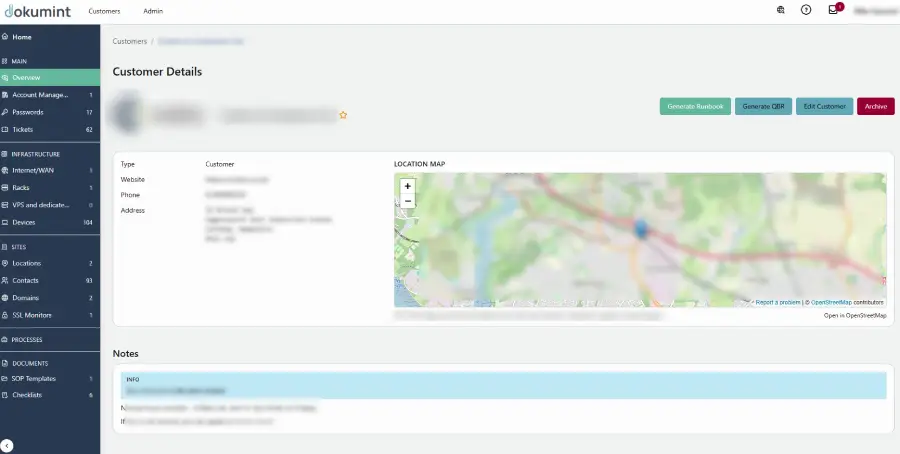Click the INFO note banner
900x454 pixels.
(503, 385)
